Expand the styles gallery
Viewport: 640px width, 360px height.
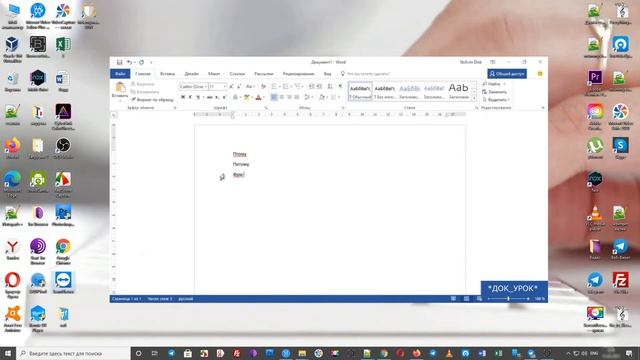[x=474, y=98]
